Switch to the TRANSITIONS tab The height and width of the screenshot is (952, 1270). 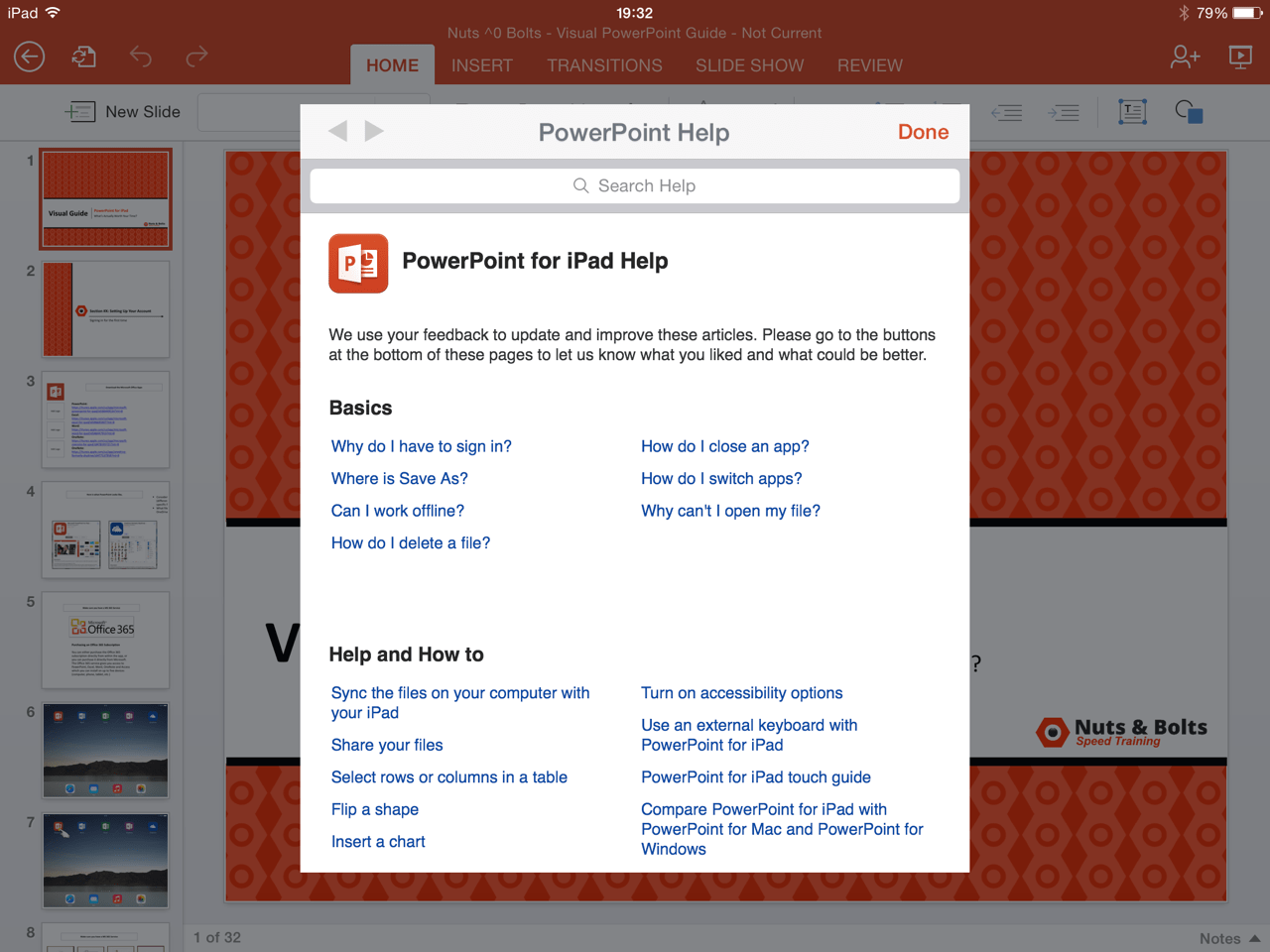tap(604, 65)
